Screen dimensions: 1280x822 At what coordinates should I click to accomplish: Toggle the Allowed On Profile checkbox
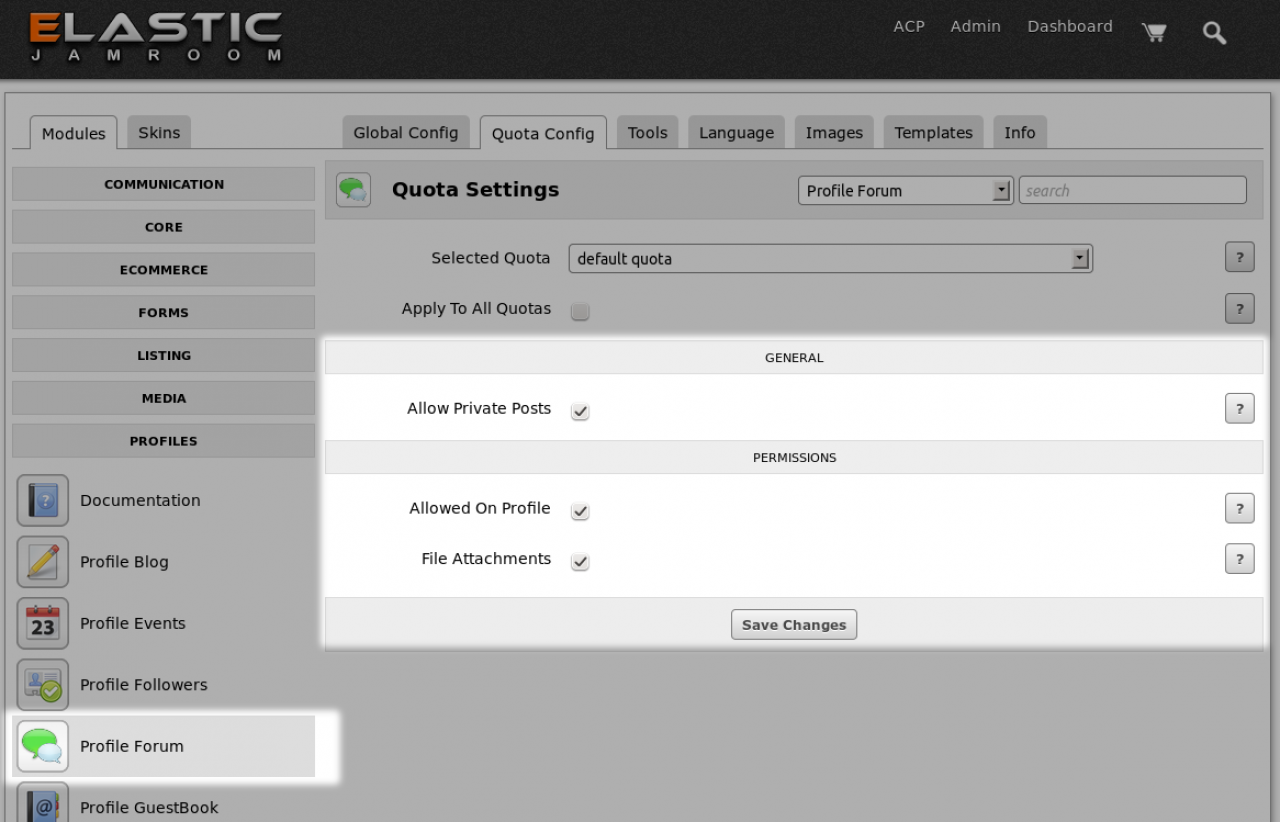click(580, 511)
